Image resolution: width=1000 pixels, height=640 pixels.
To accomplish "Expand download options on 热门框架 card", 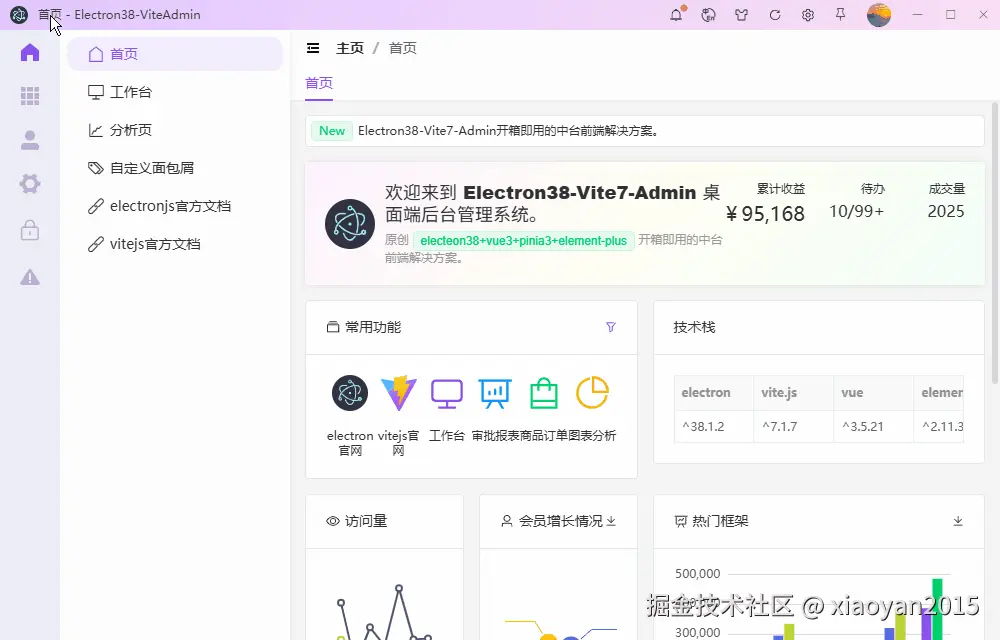I will (957, 521).
